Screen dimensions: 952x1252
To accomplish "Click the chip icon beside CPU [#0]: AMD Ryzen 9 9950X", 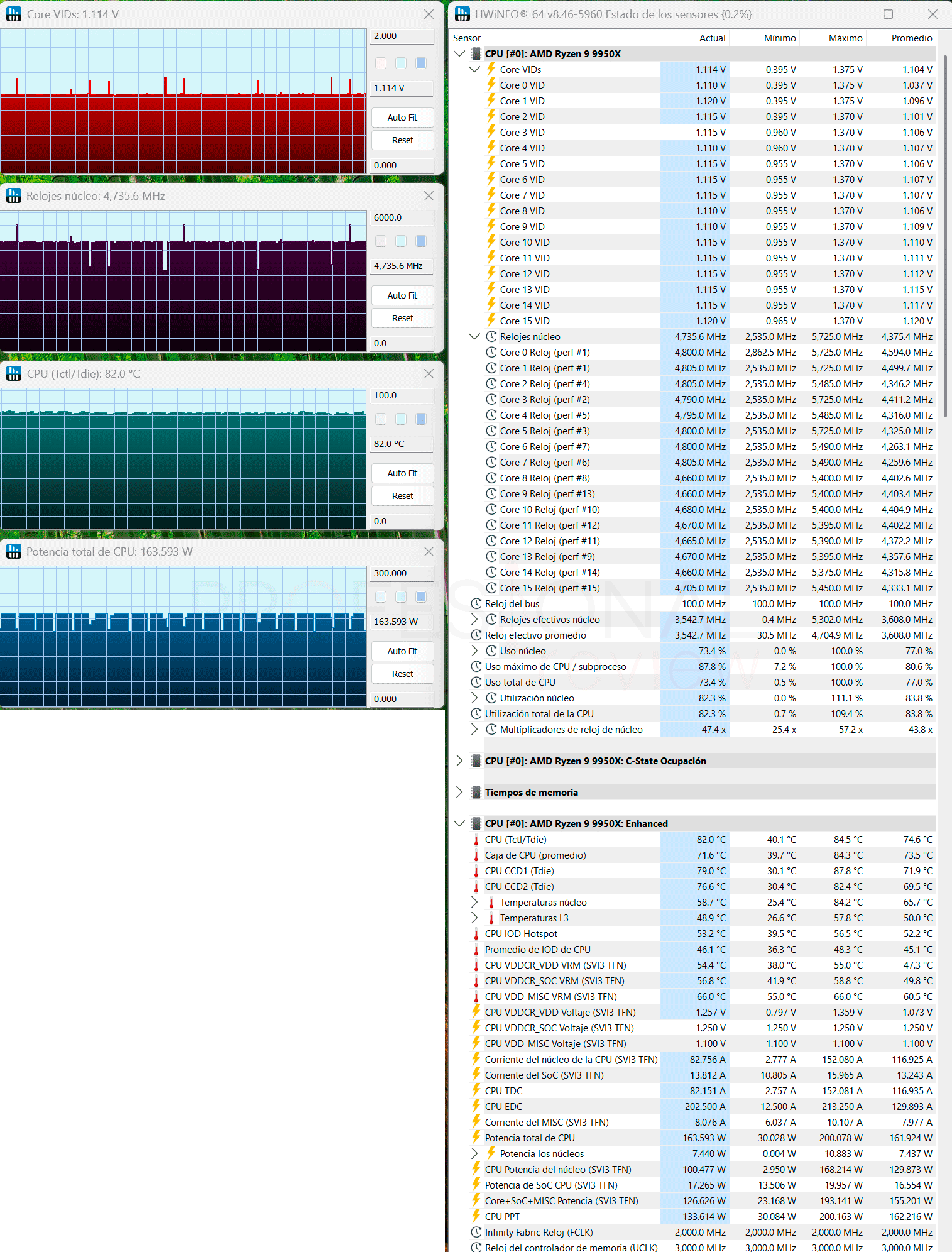I will (x=476, y=54).
